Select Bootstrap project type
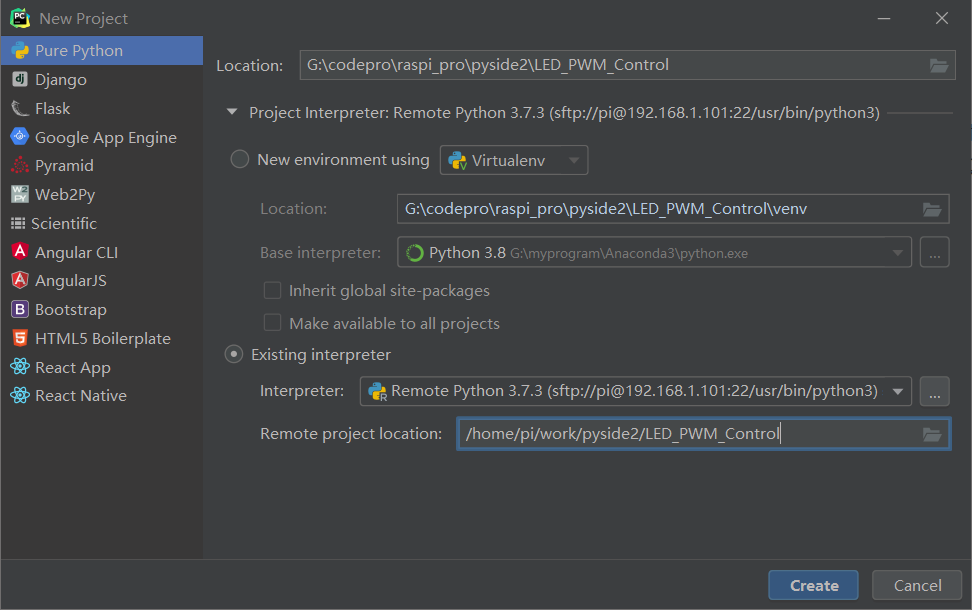Image resolution: width=972 pixels, height=610 pixels. tap(102, 309)
